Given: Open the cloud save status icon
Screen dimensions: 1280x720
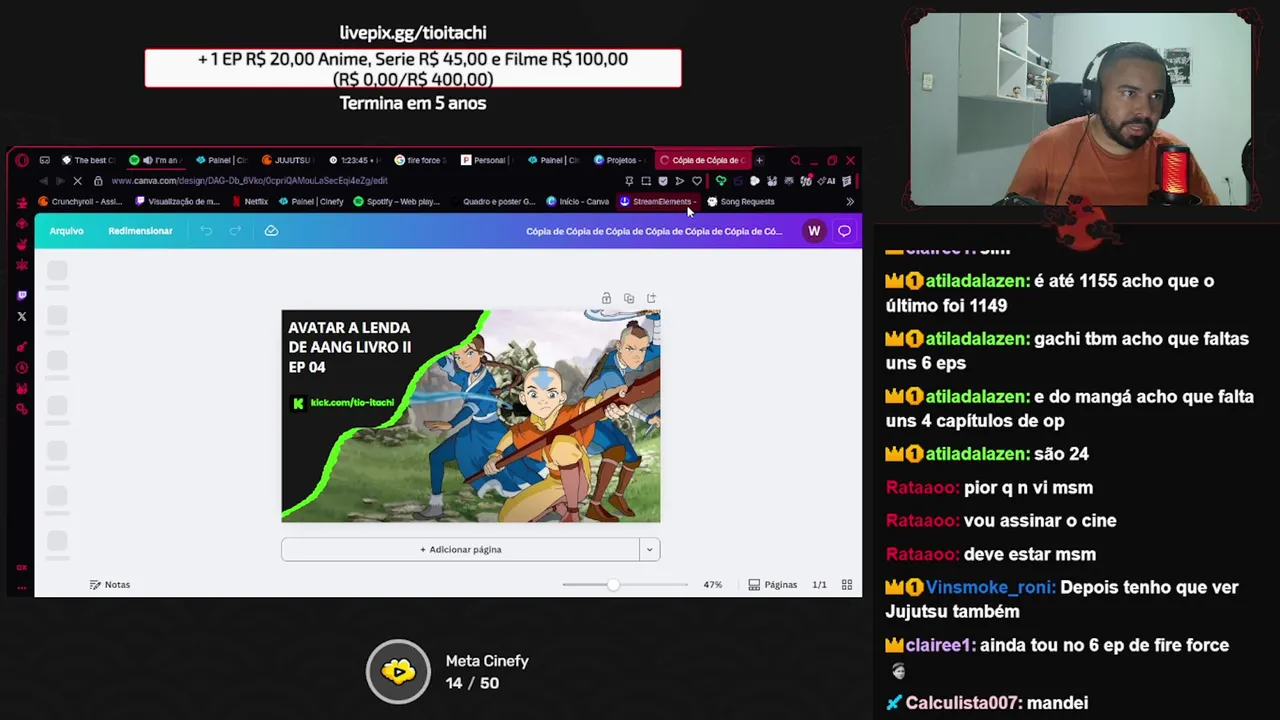Looking at the screenshot, I should [271, 231].
